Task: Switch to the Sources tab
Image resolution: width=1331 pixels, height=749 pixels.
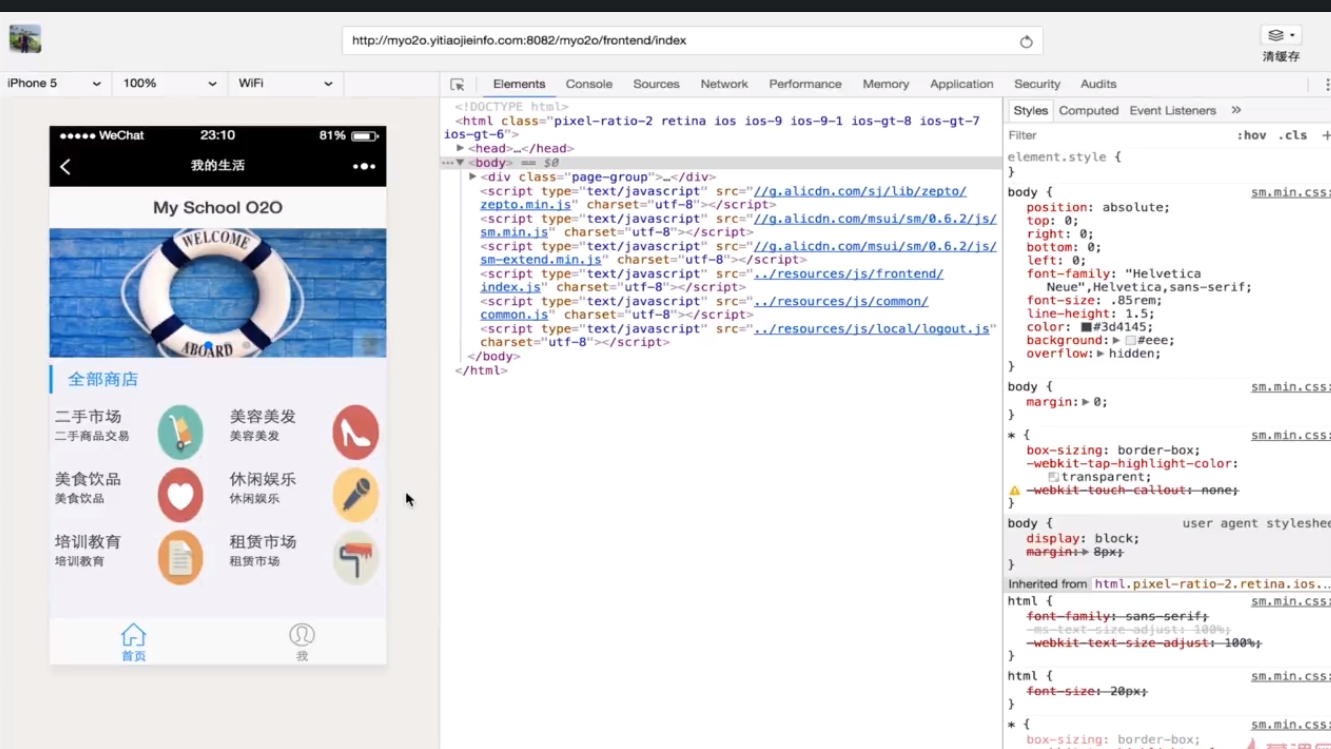Action: (x=656, y=84)
